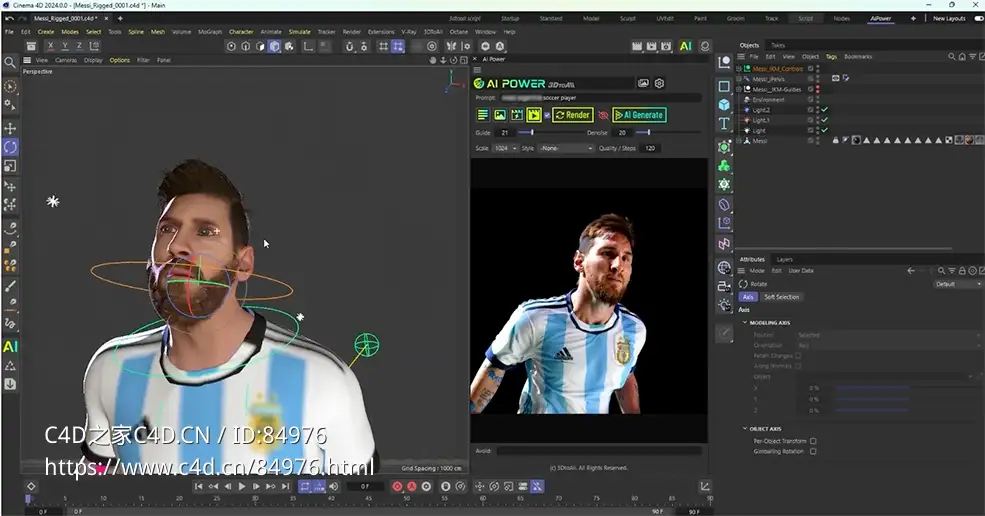Click the AI Generate button
The width and height of the screenshot is (985, 516).
point(639,115)
